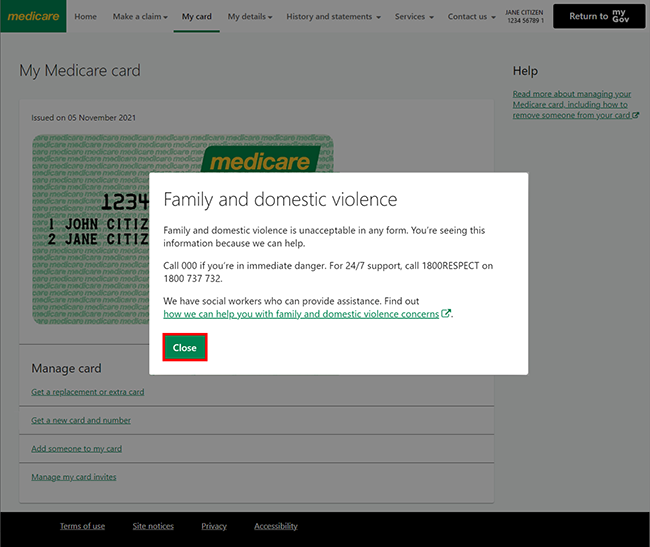Click the dialog title Family and domestic violence
The height and width of the screenshot is (547, 650).
(x=280, y=199)
